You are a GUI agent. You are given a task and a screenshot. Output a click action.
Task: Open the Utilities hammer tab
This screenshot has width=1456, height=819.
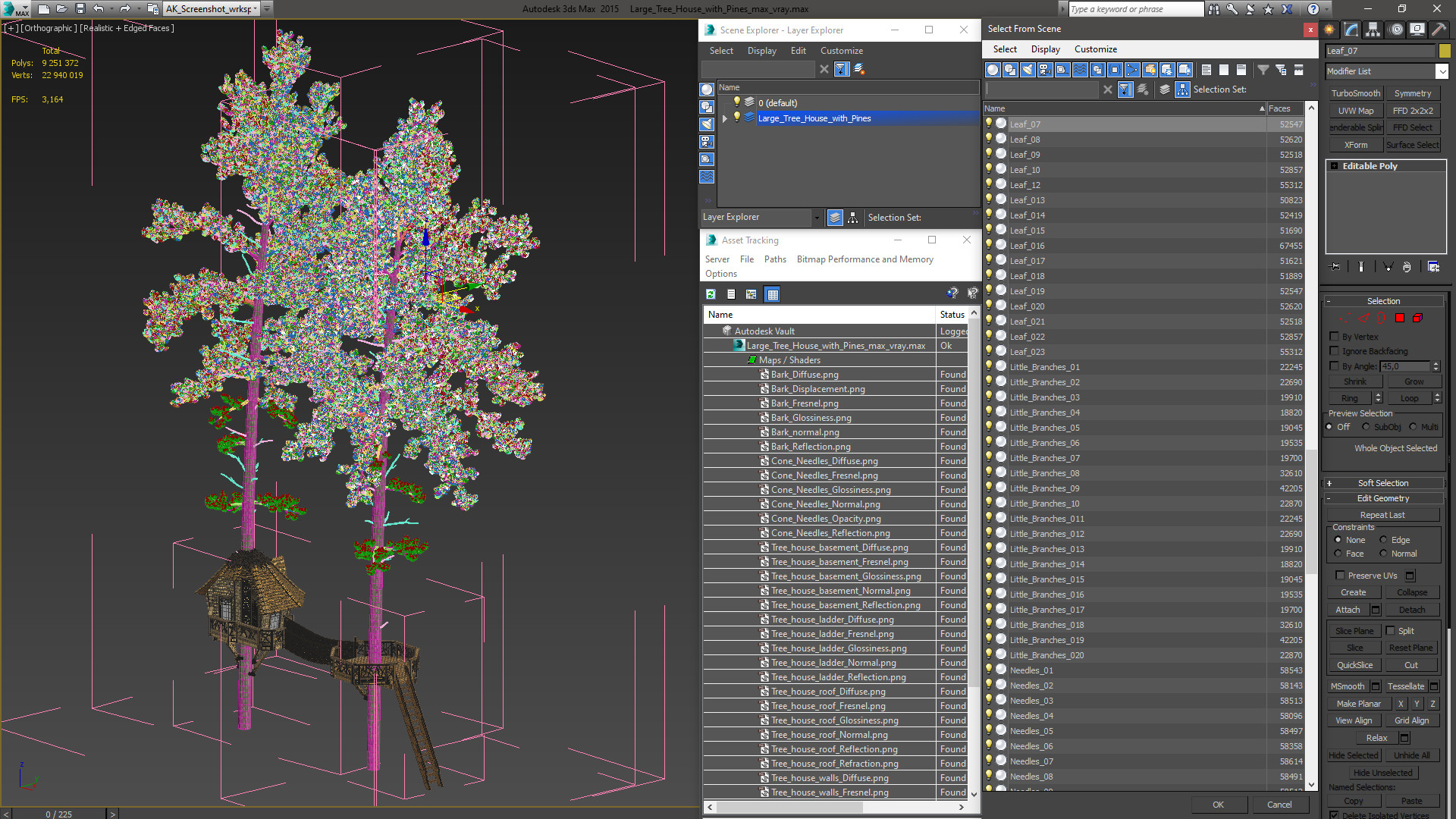[x=1439, y=30]
